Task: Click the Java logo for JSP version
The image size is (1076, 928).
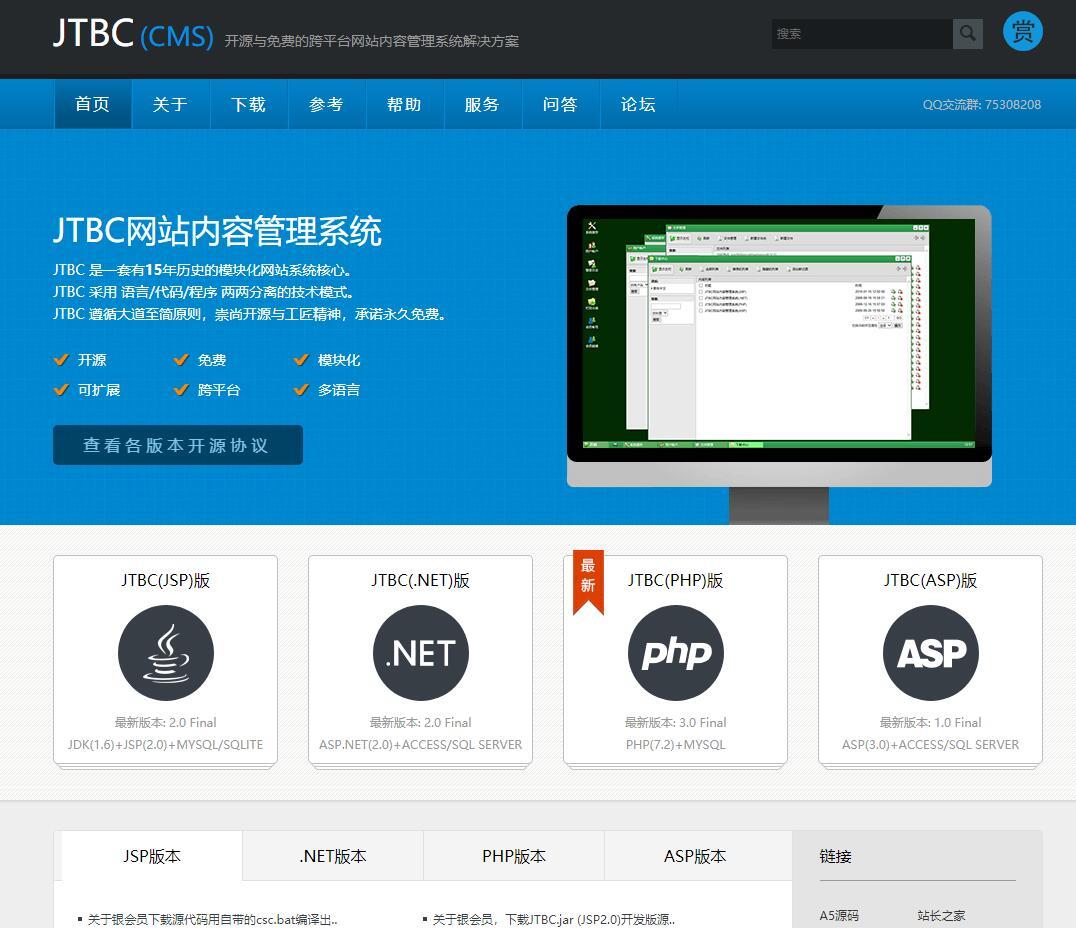Action: (166, 653)
